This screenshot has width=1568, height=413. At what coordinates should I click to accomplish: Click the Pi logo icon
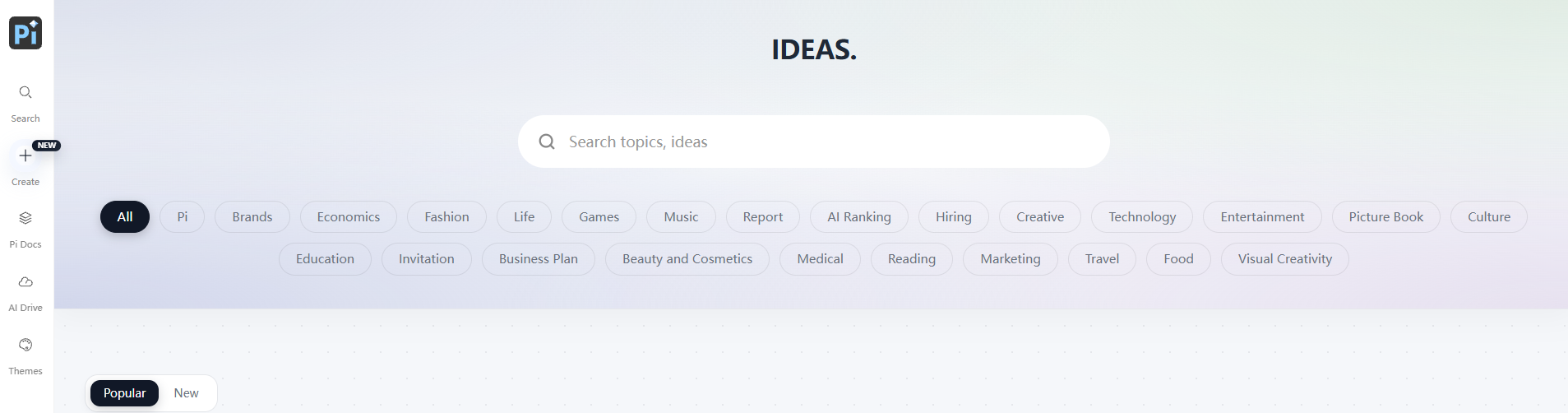(25, 33)
